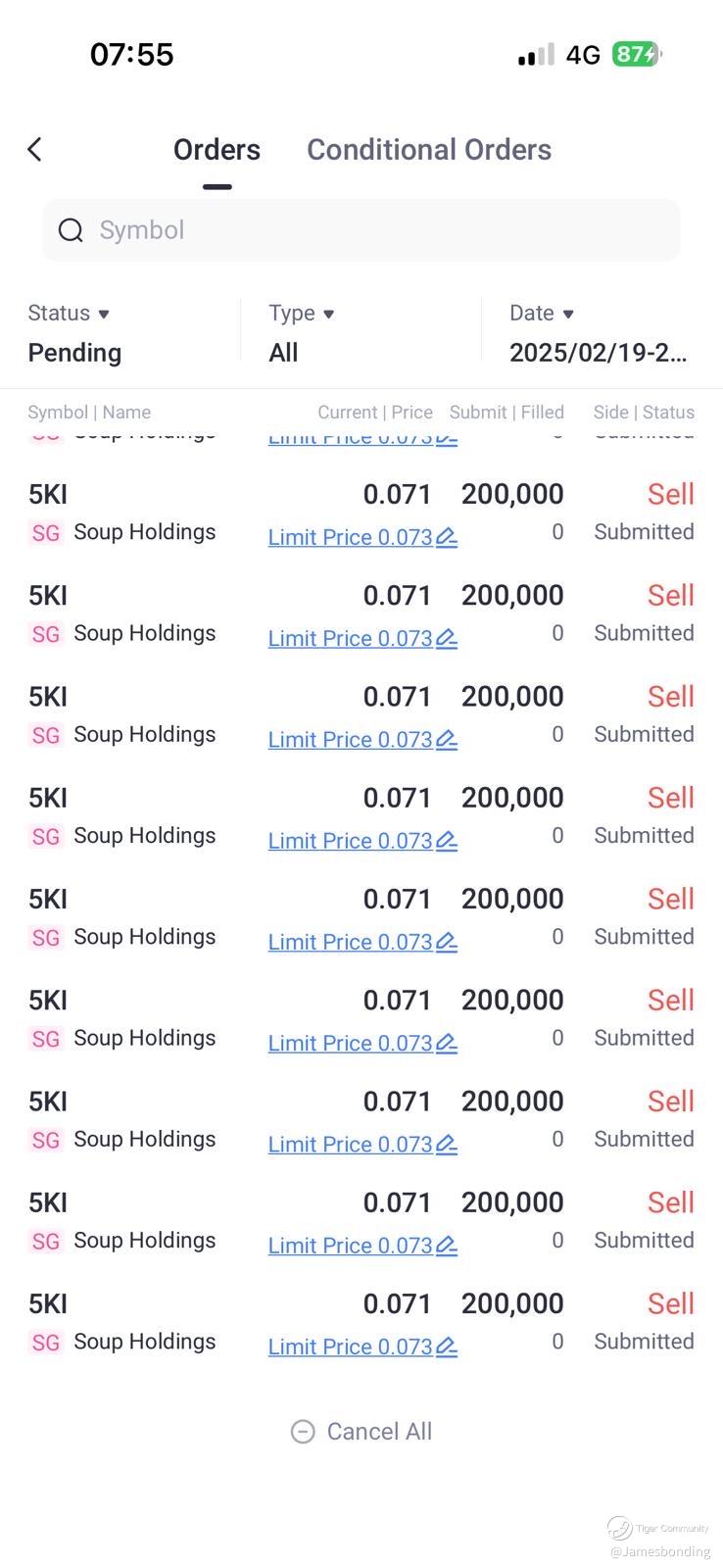Tap the search magnifier icon
This screenshot has width=723, height=1568.
[x=71, y=230]
